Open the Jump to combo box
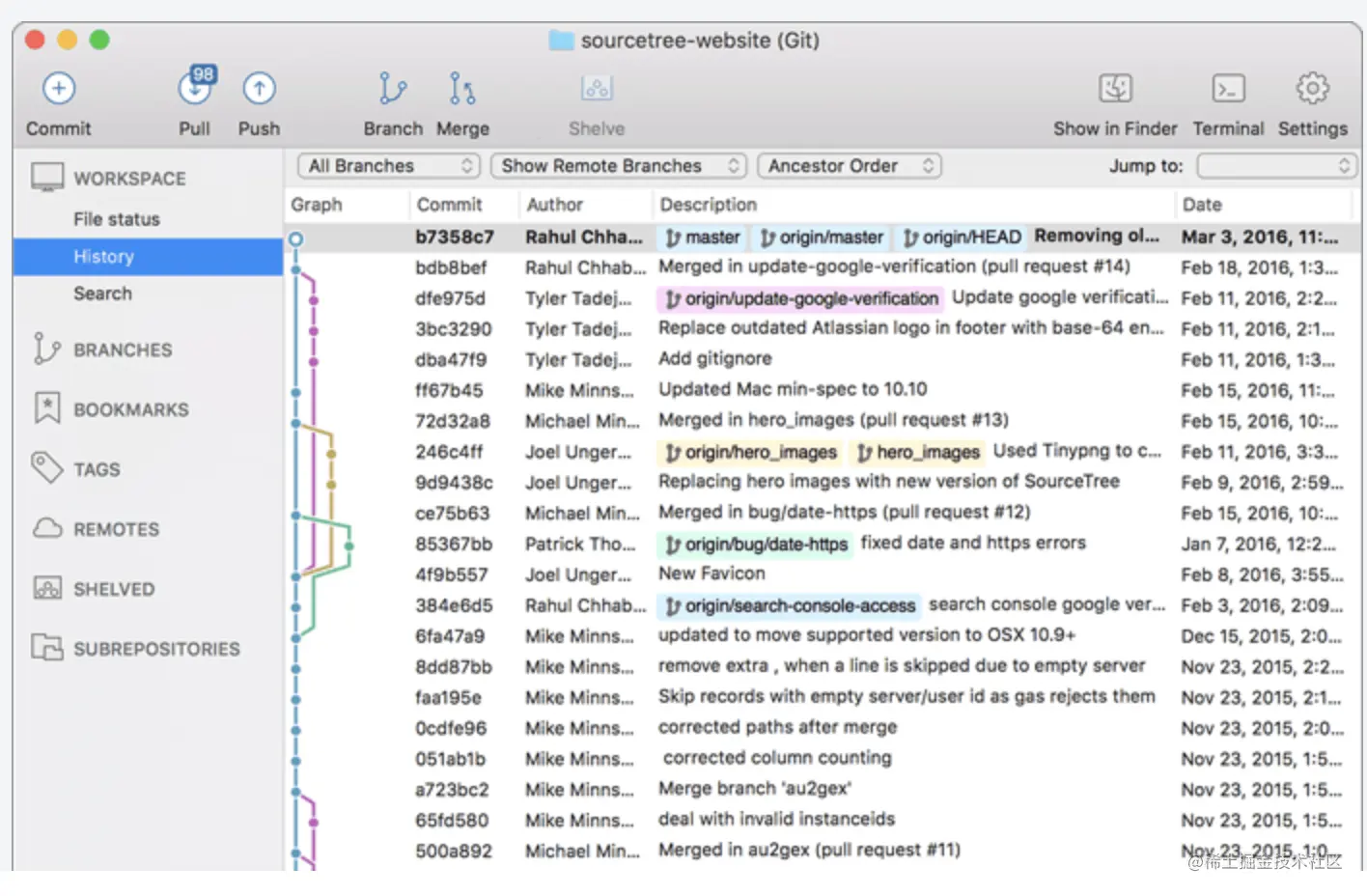Image resolution: width=1367 pixels, height=896 pixels. pos(1276,166)
